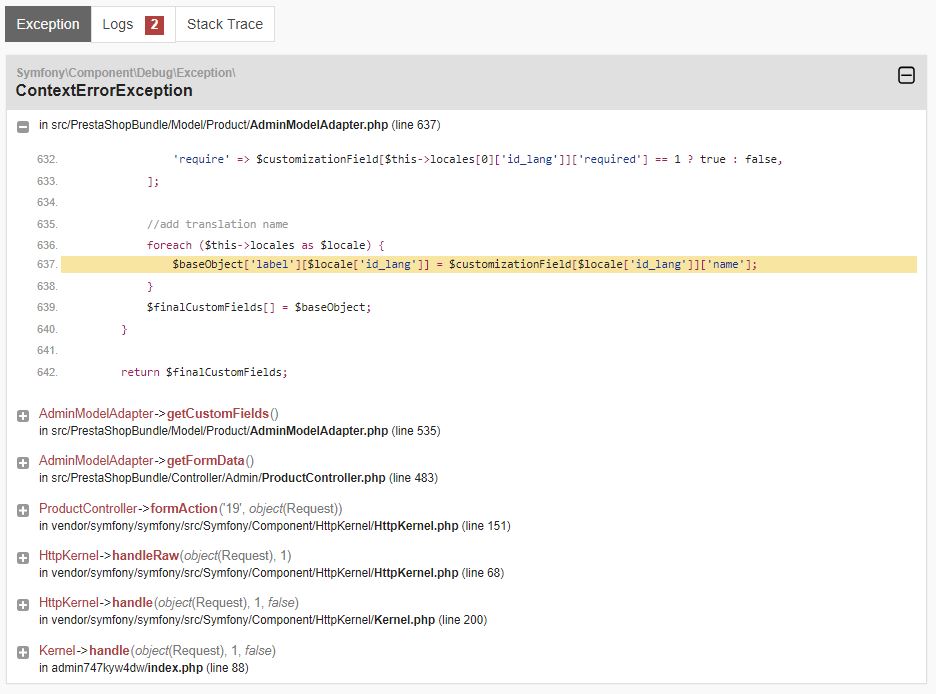Screen dimensions: 936x694
Task: Click the AdminModelAdapter.php (line 535) path
Action: [239, 431]
